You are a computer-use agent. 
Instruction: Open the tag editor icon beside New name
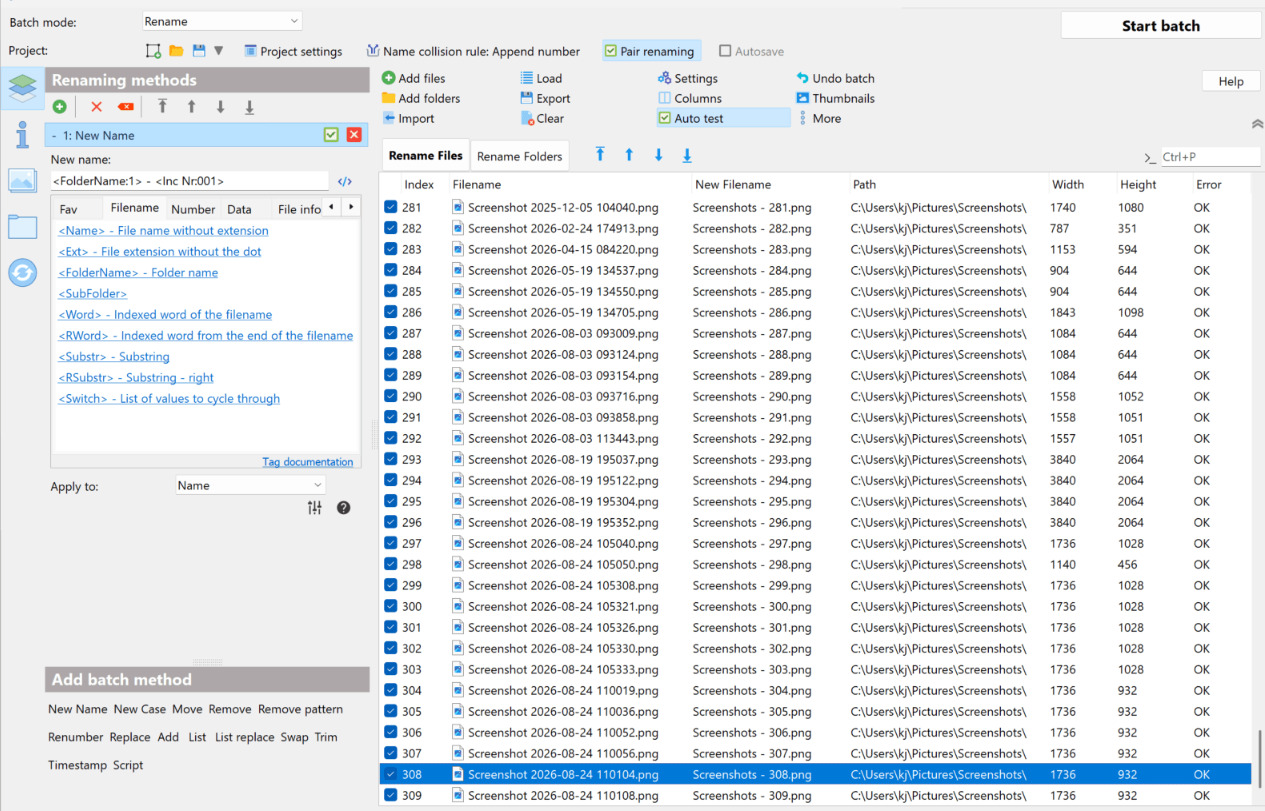tap(345, 181)
